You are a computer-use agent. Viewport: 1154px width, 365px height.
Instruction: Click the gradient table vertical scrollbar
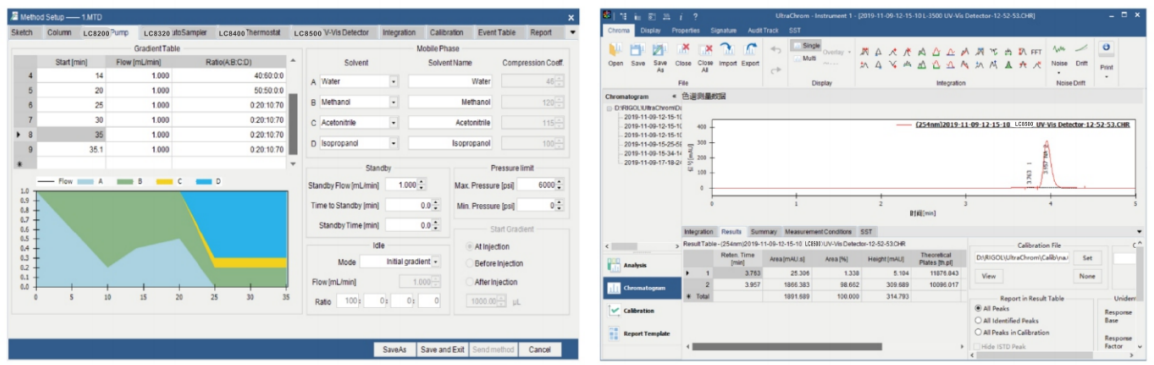[293, 113]
